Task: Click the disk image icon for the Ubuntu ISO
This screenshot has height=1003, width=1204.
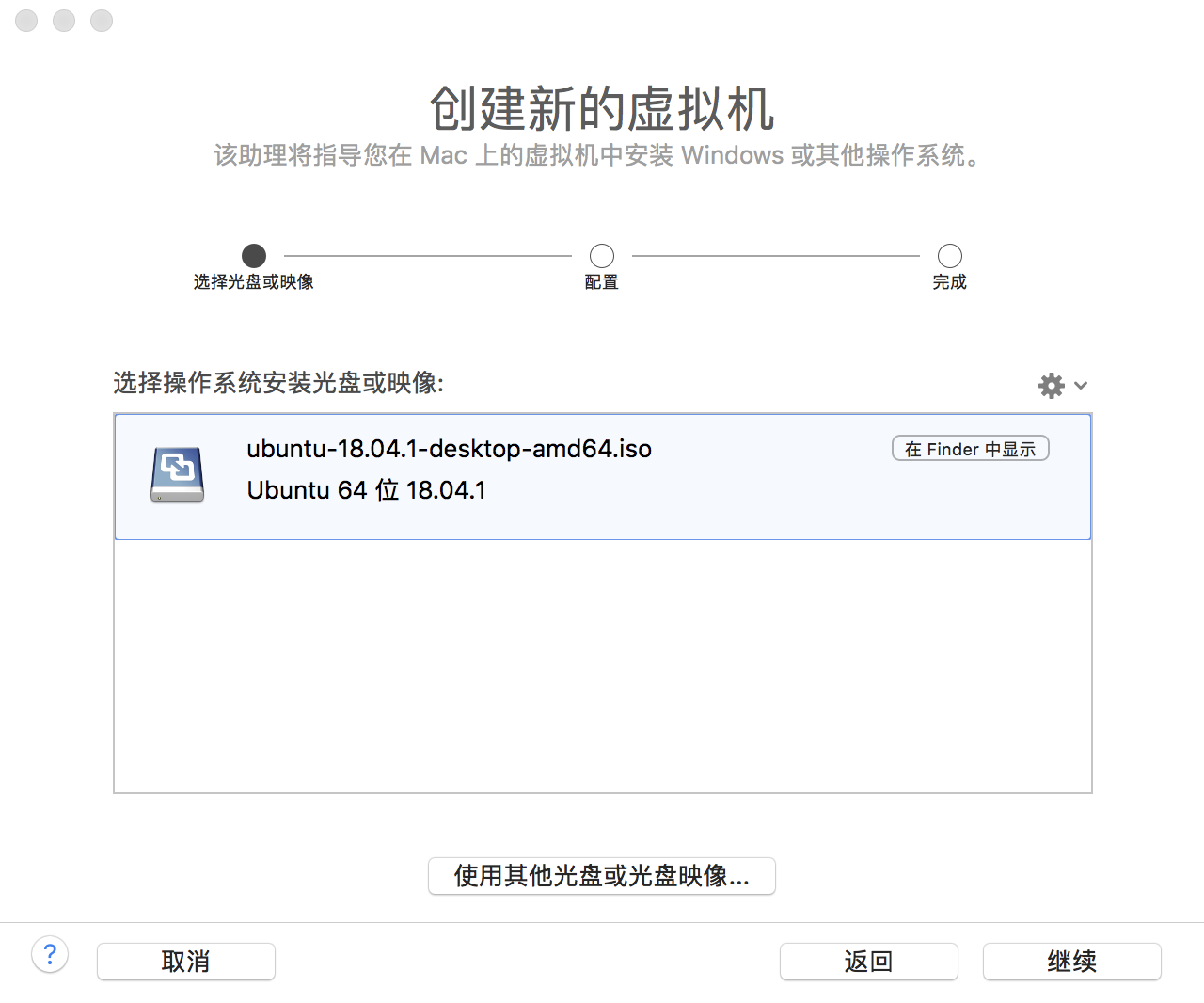Action: pyautogui.click(x=178, y=474)
